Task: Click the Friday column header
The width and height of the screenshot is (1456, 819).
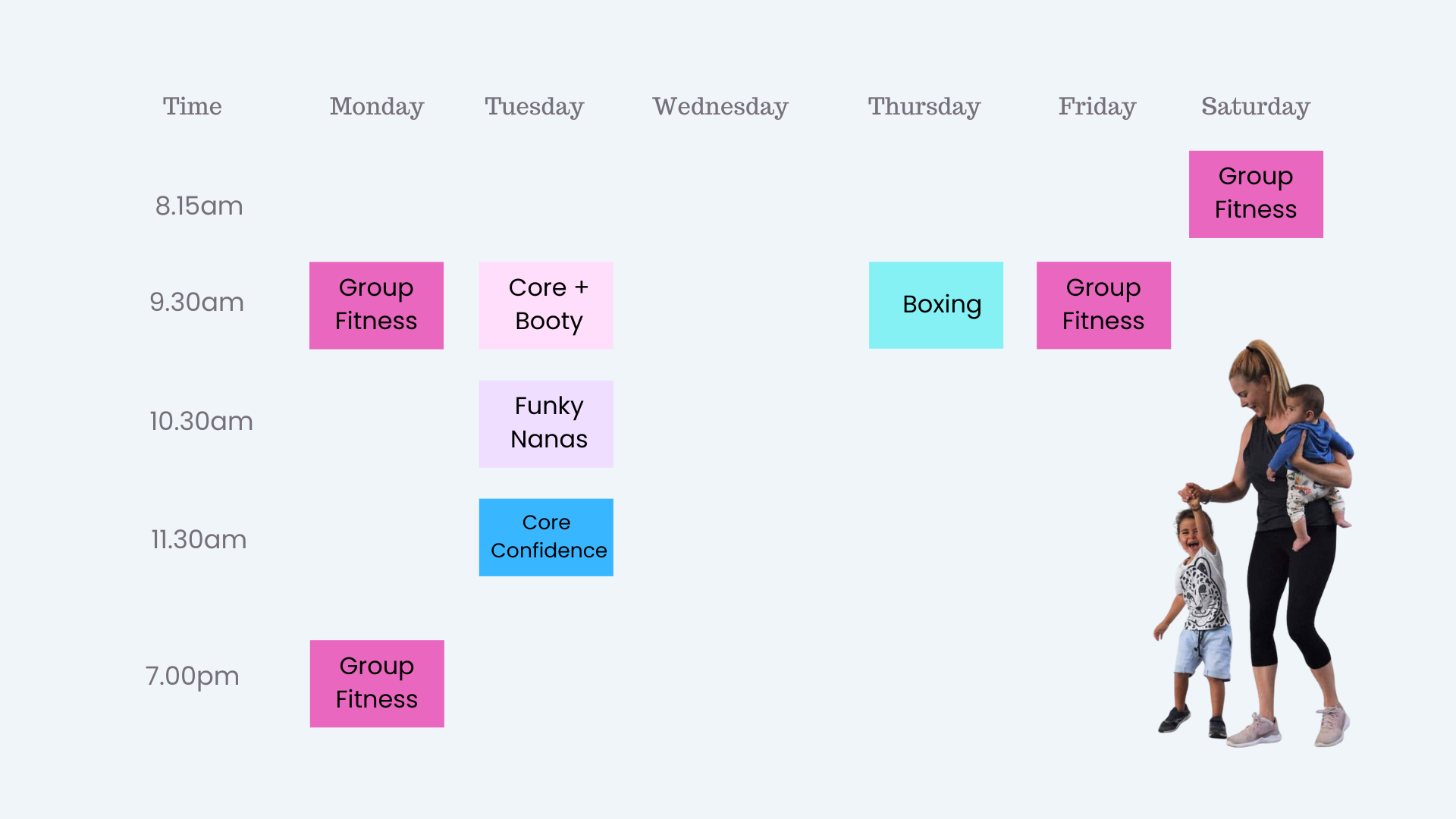Action: click(1097, 107)
